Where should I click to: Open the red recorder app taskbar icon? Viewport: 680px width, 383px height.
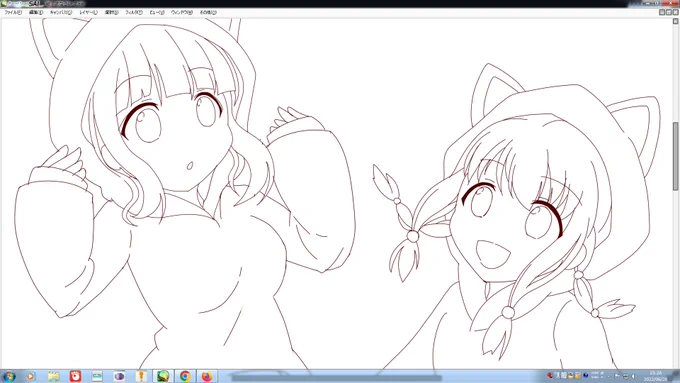[75, 376]
